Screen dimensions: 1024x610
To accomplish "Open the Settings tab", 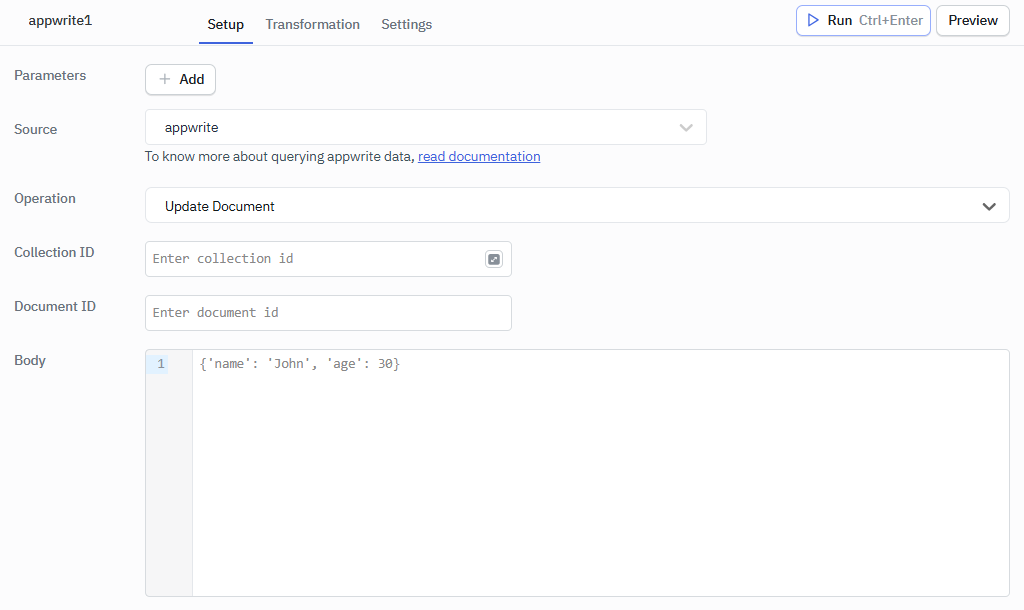I will coord(406,24).
